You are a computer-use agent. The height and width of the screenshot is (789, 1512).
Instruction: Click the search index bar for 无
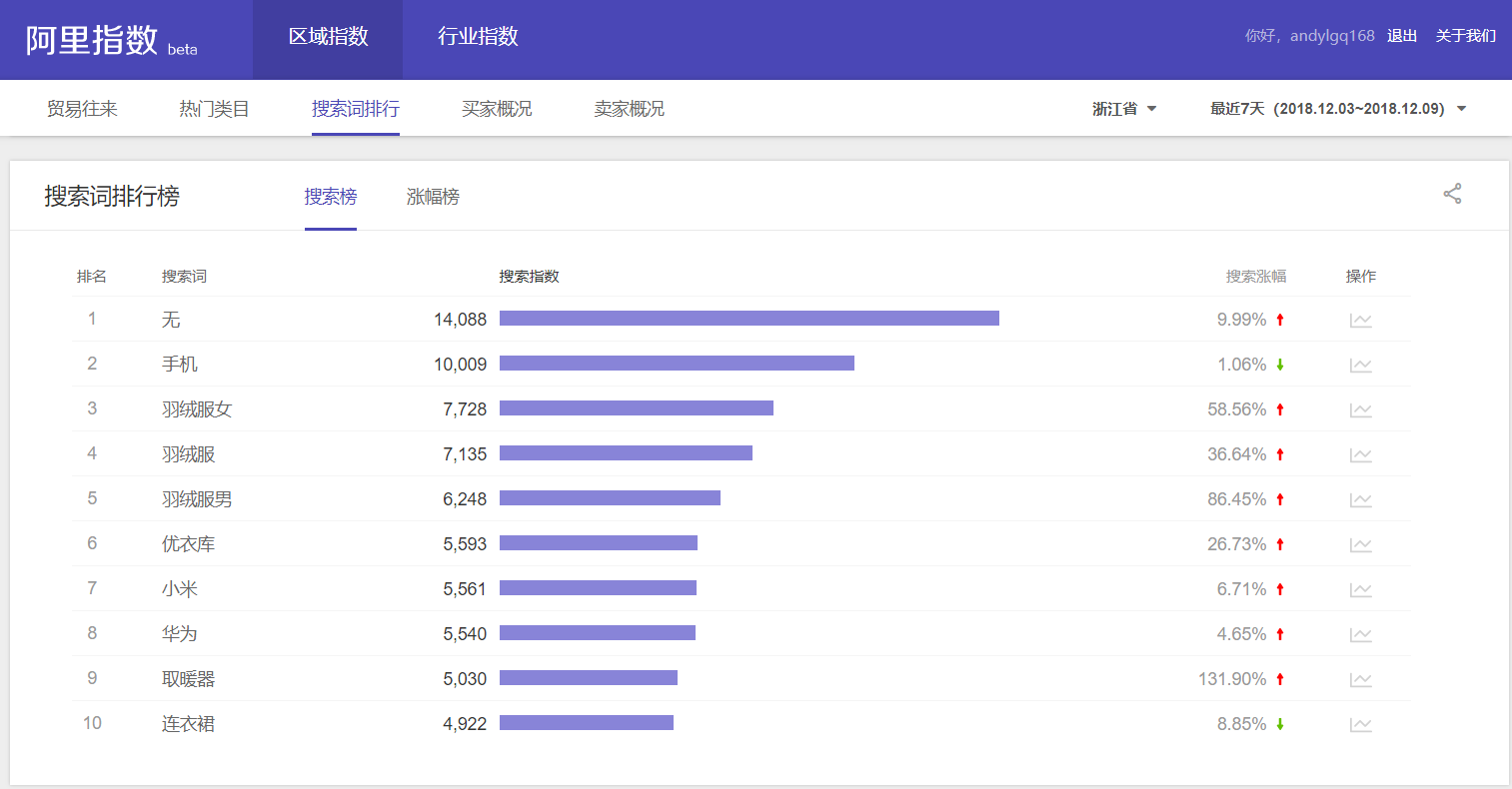pyautogui.click(x=749, y=319)
